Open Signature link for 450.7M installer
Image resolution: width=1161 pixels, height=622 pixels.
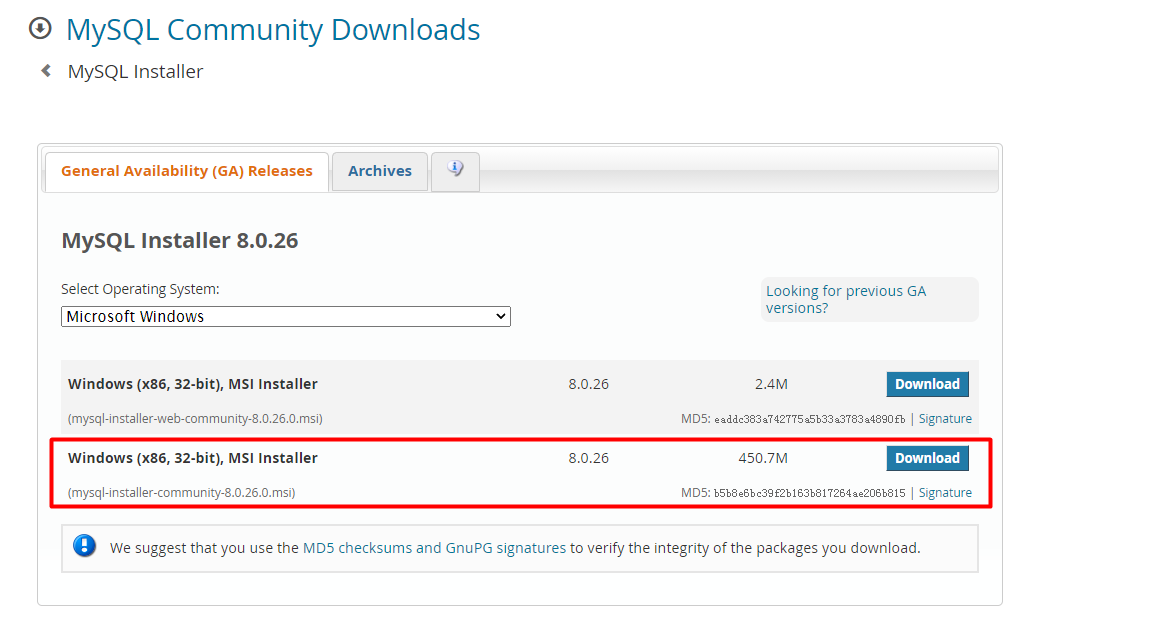tap(945, 492)
